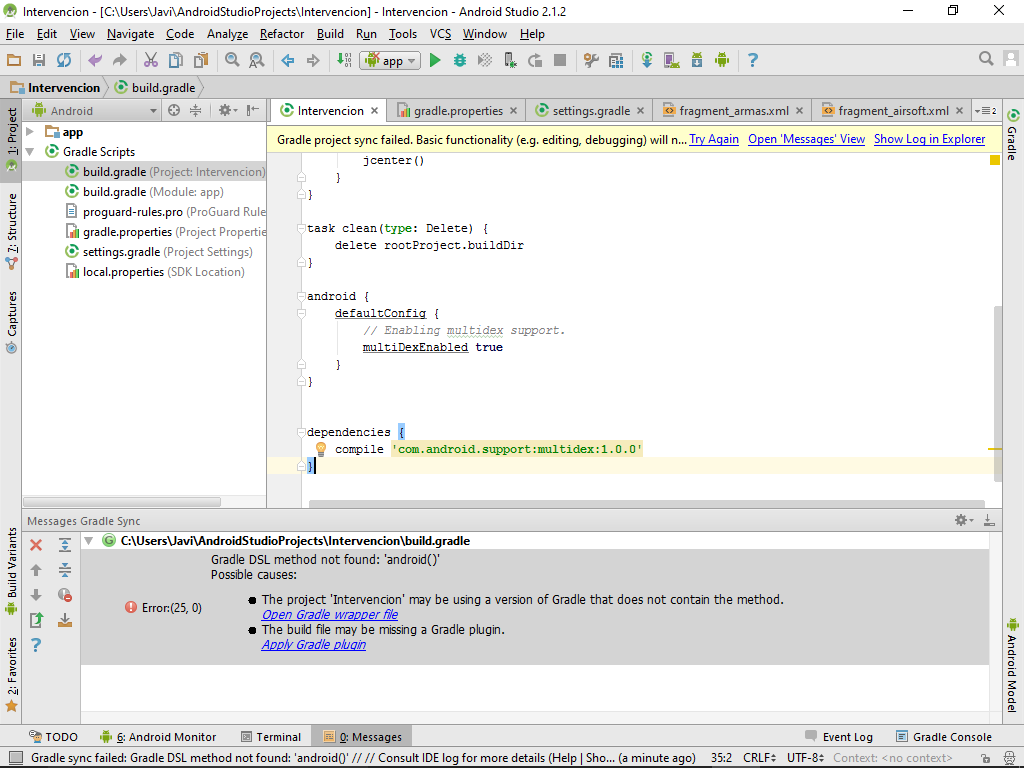Toggle the Captures tool window
Viewport: 1024px width, 768px height.
tap(12, 322)
